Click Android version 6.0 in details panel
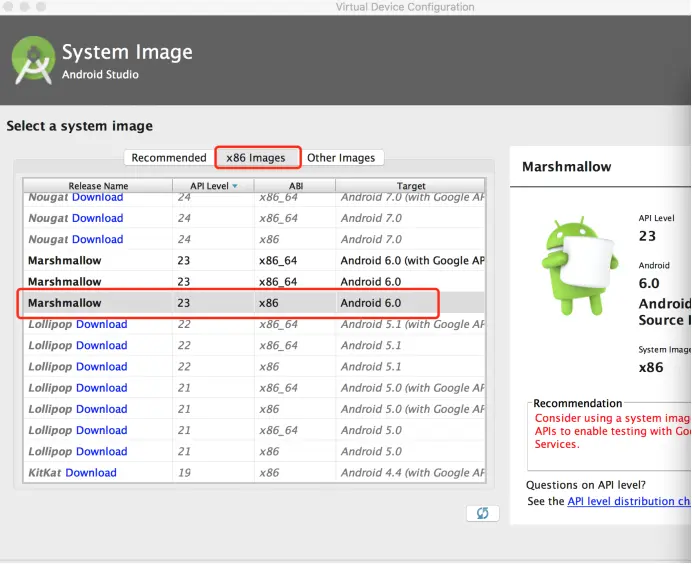Image resolution: width=692 pixels, height=564 pixels. 649,283
